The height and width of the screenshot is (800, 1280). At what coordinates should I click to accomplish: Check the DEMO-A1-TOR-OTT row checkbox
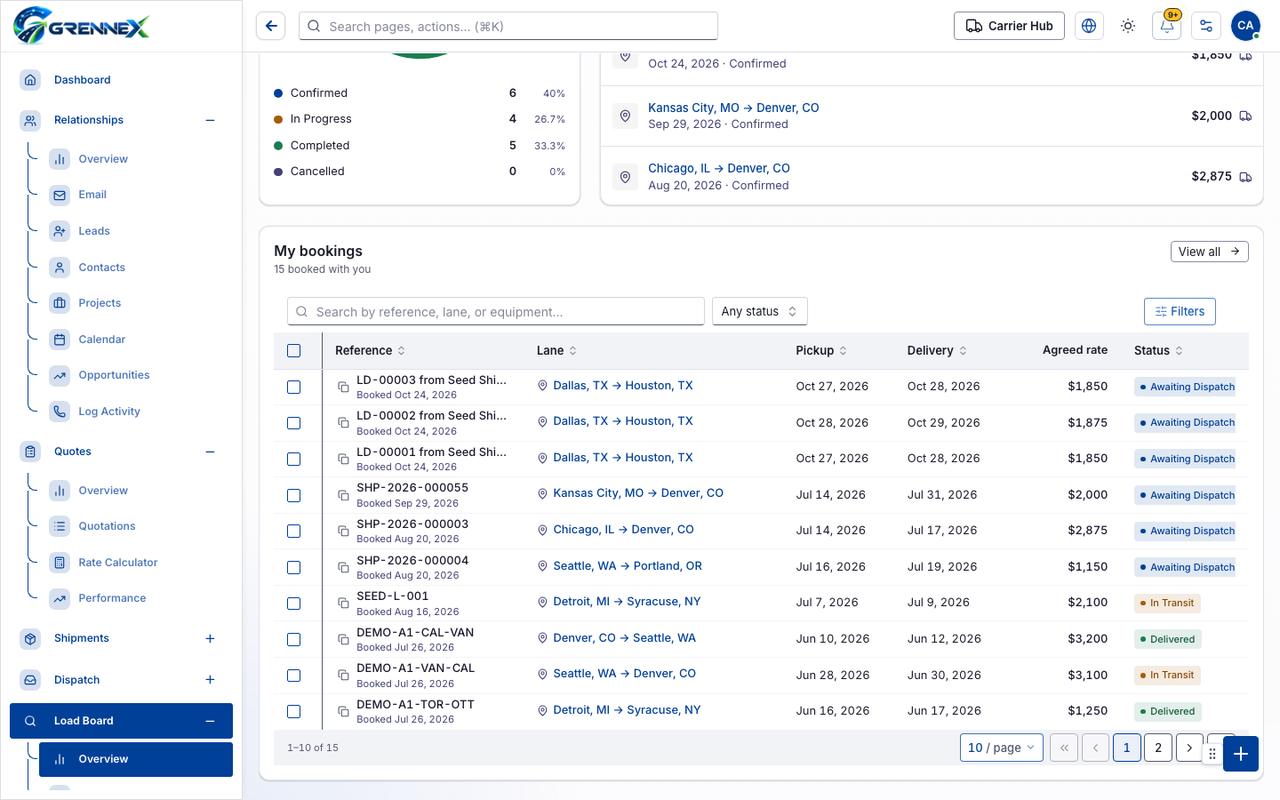pos(293,711)
